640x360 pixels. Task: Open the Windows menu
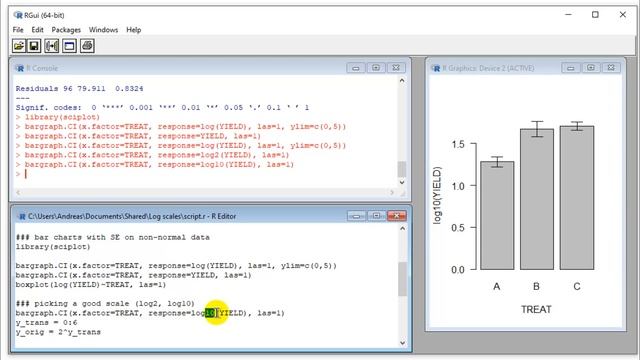[x=103, y=30]
